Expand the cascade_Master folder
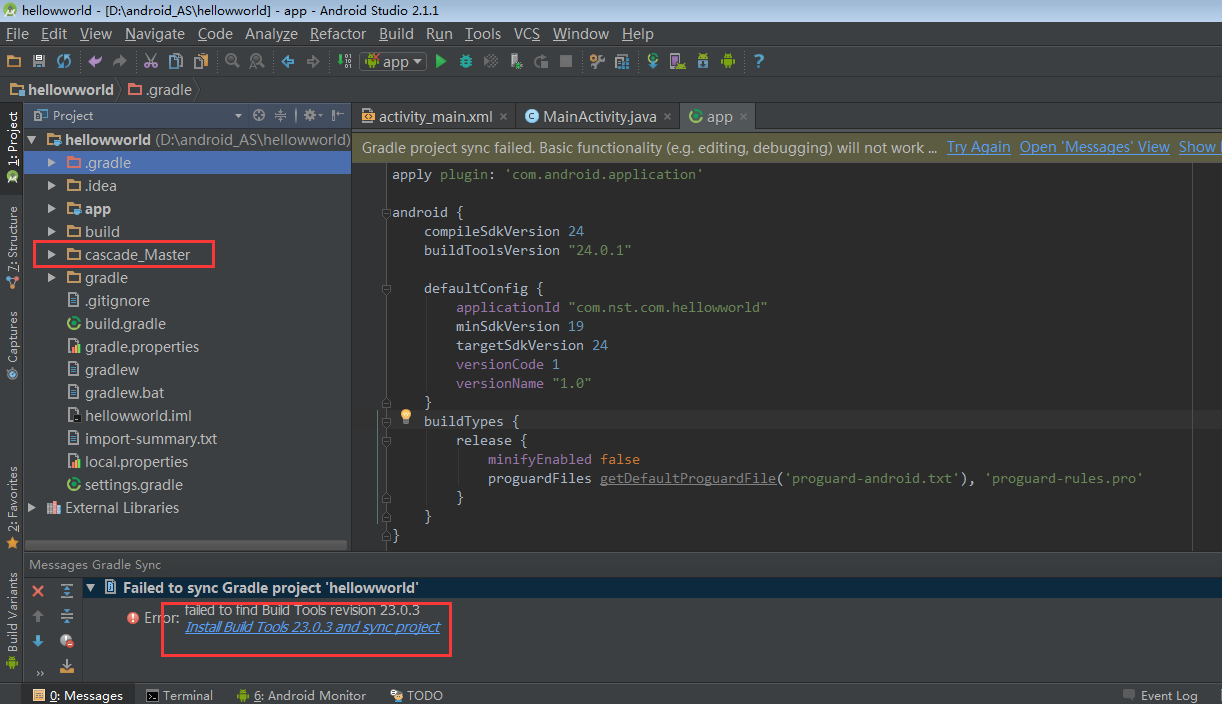Screen dimensions: 1222x704 [x=52, y=255]
